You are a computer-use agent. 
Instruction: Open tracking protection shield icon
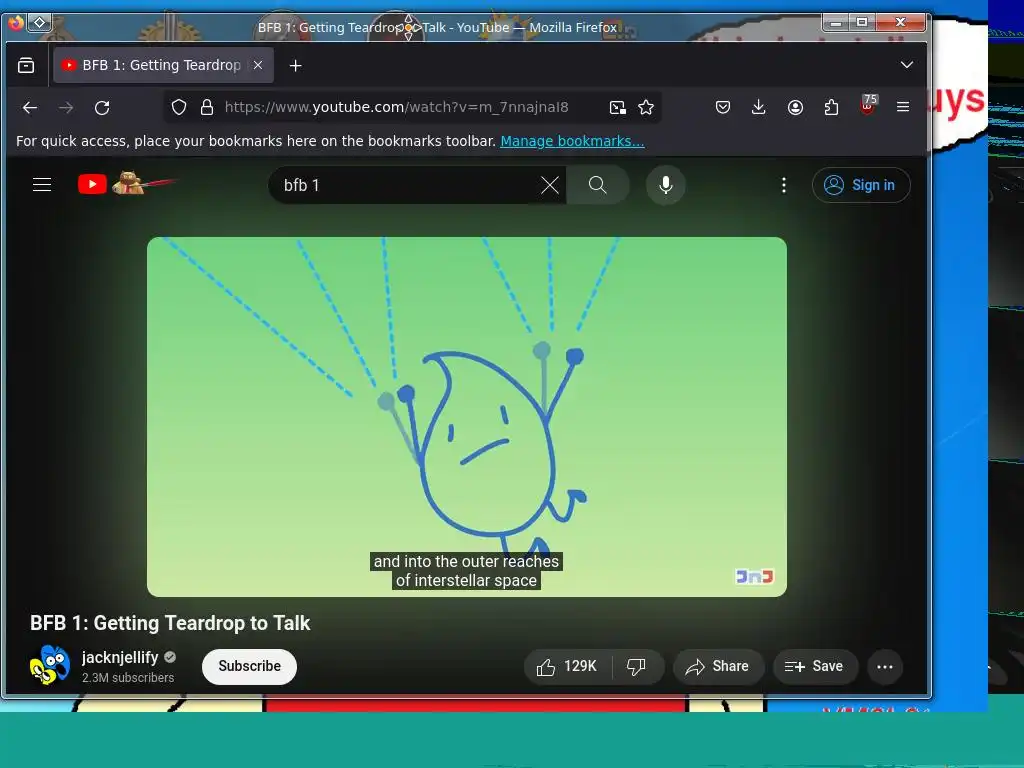[179, 107]
